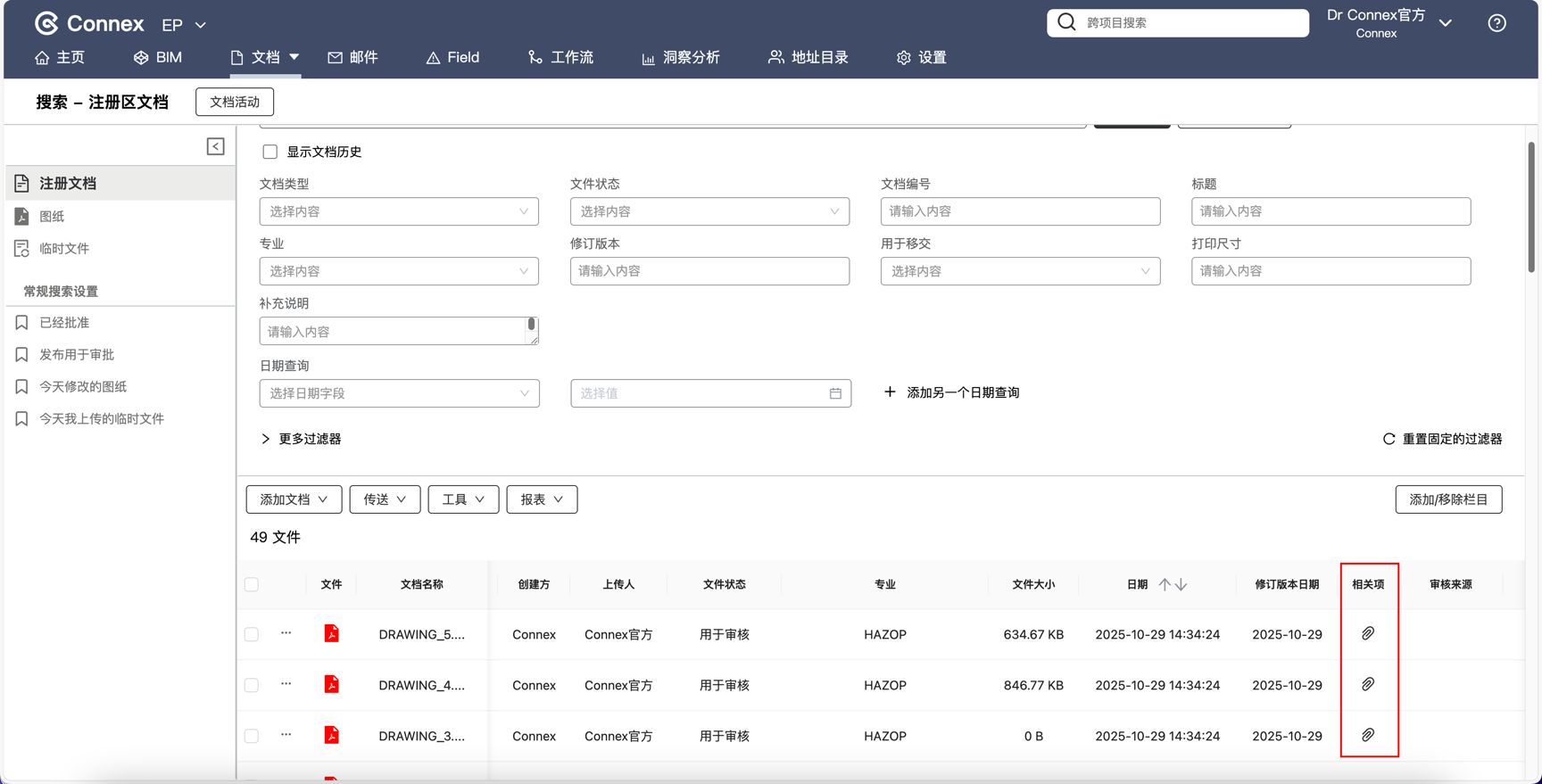Viewport: 1542px width, 784px height.
Task: Go to the 洞察分析 tab
Action: coord(680,57)
